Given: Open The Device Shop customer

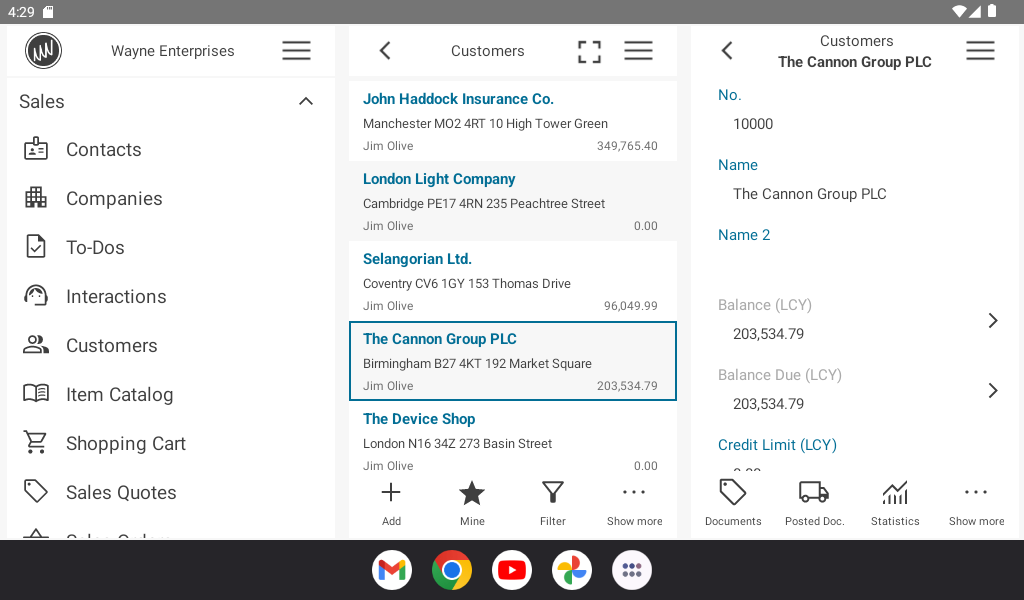Looking at the screenshot, I should (x=513, y=438).
